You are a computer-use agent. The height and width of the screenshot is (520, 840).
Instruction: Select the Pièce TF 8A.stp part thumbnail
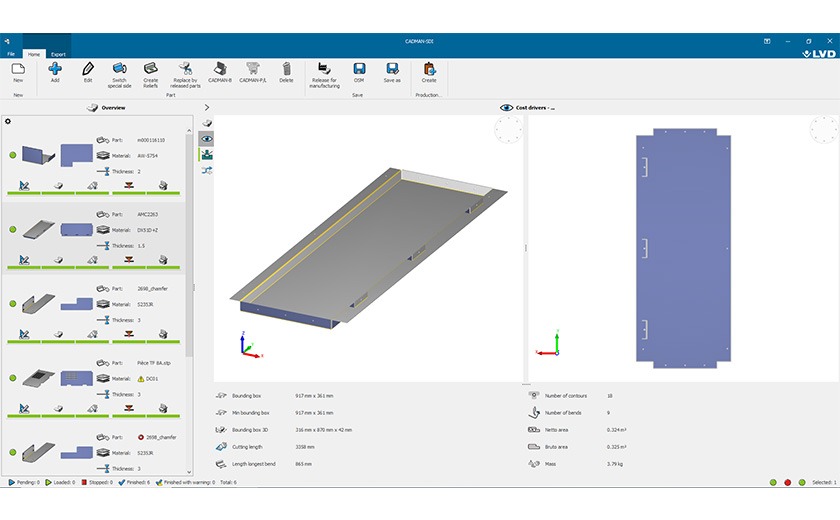(x=39, y=378)
